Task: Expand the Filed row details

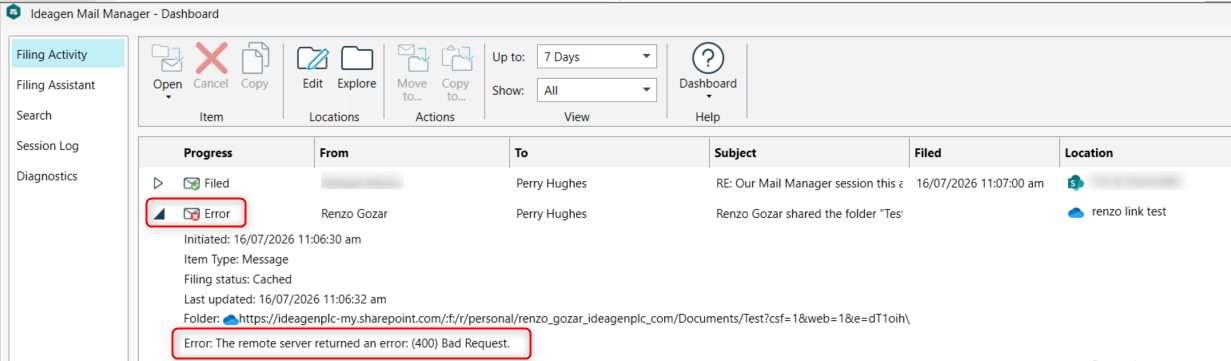Action: [158, 184]
